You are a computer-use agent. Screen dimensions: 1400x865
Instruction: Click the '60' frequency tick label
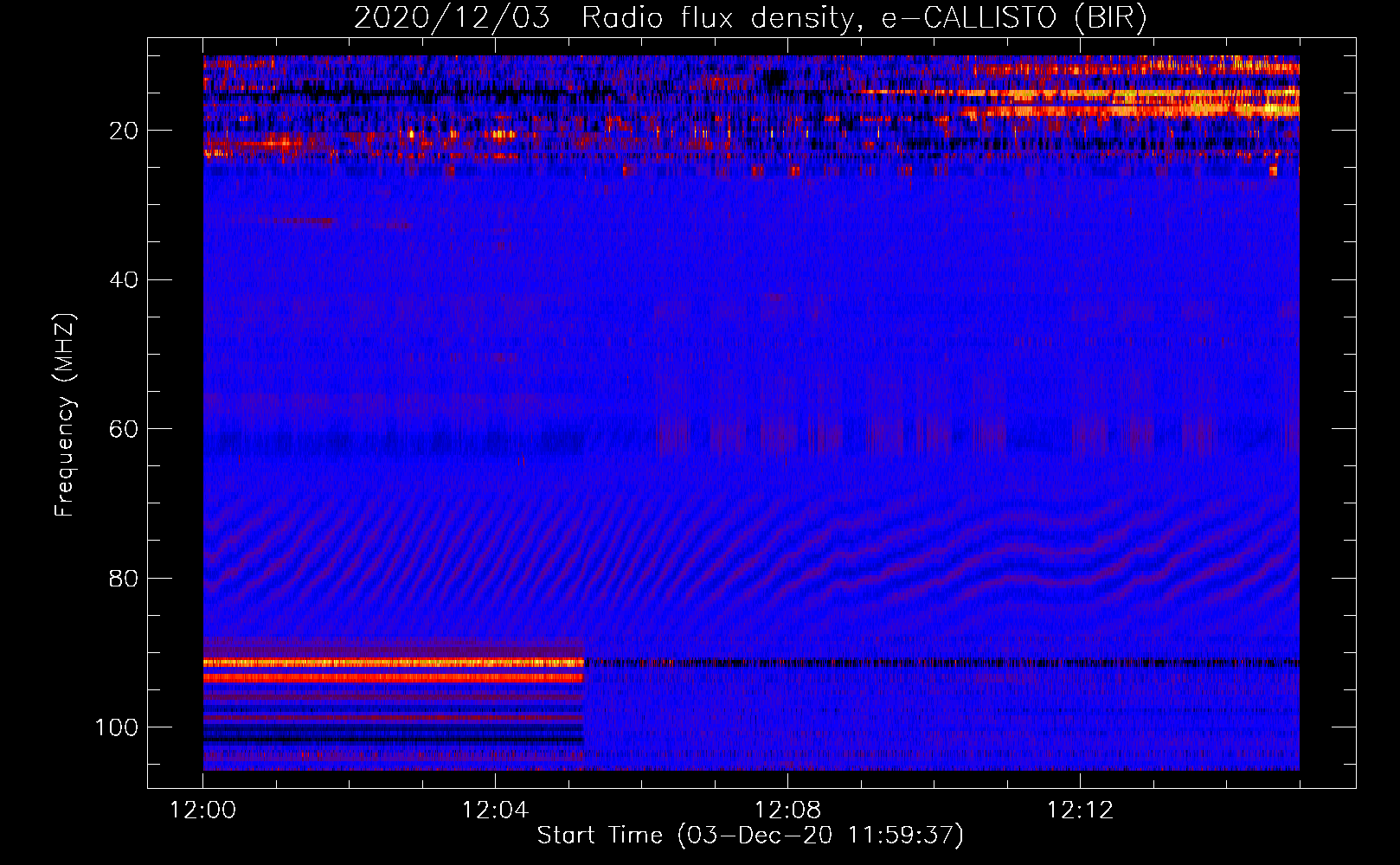click(x=125, y=429)
